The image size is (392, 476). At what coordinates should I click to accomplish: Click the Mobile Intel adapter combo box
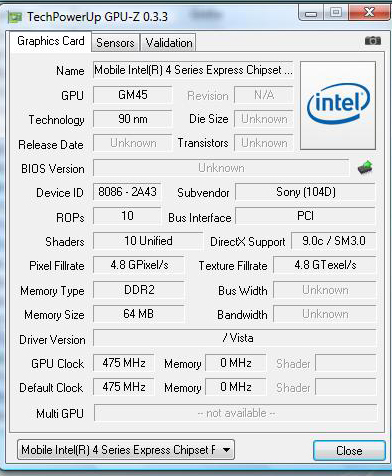[126, 450]
